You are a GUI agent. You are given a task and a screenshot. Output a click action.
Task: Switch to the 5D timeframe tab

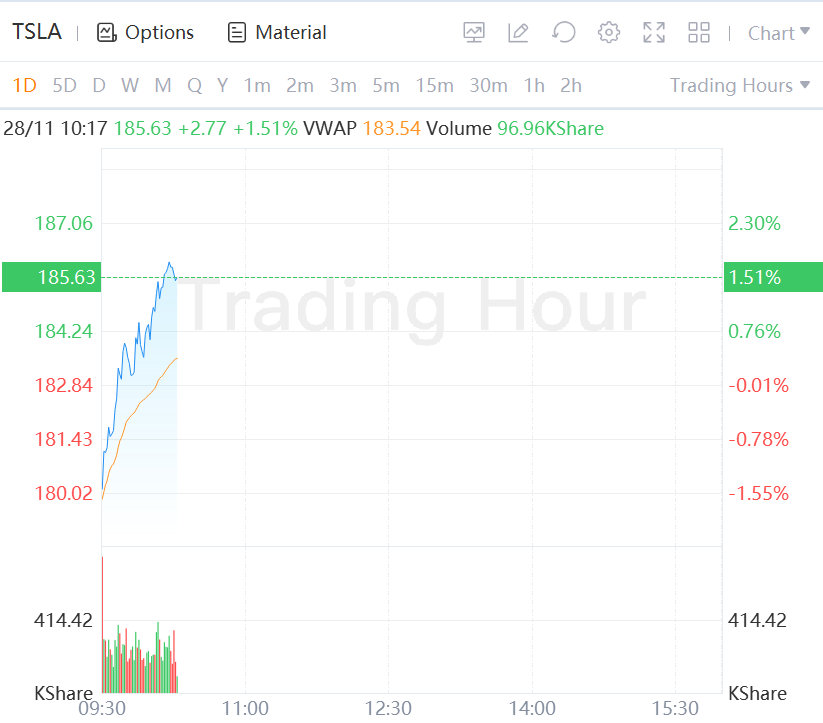point(64,85)
